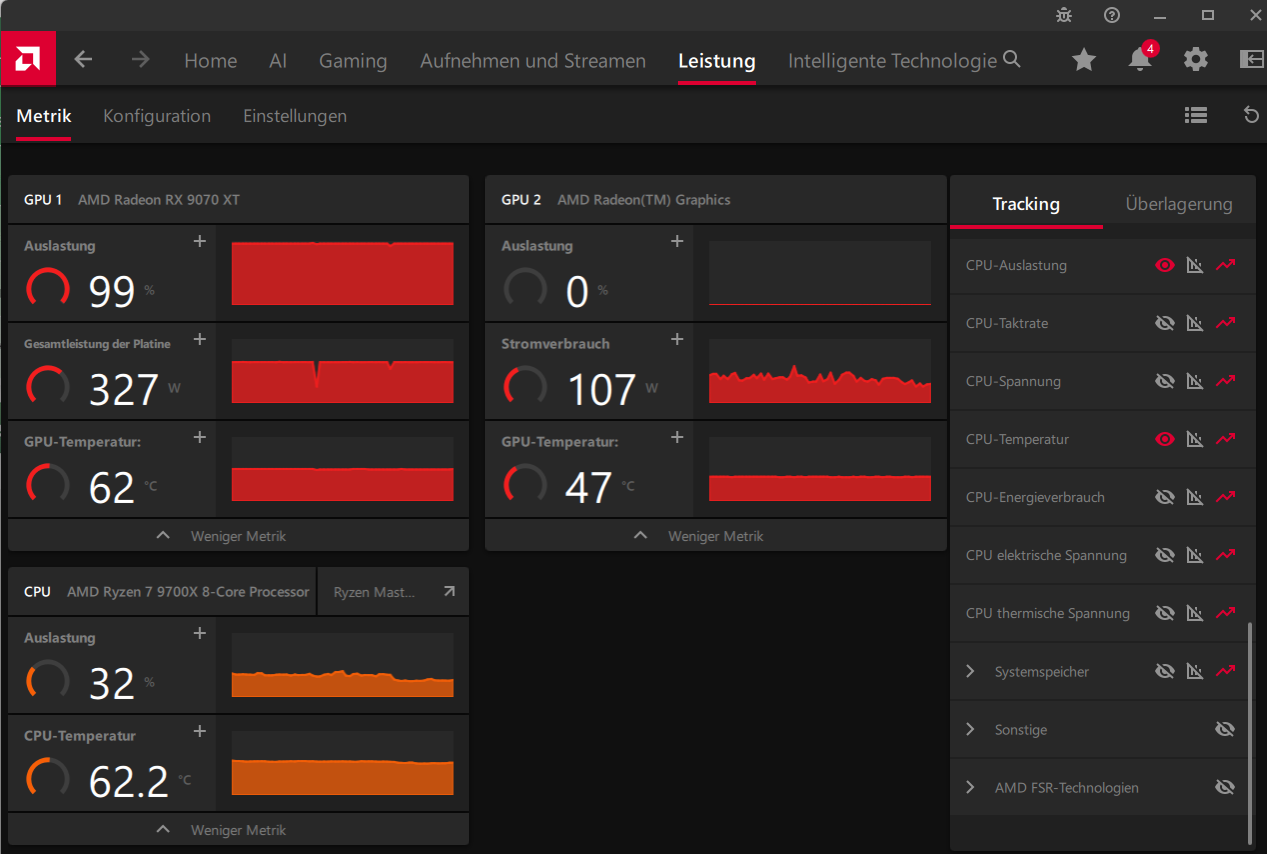Toggle visibility eye for CPU-Auslastung
Viewport: 1267px width, 854px height.
point(1164,265)
